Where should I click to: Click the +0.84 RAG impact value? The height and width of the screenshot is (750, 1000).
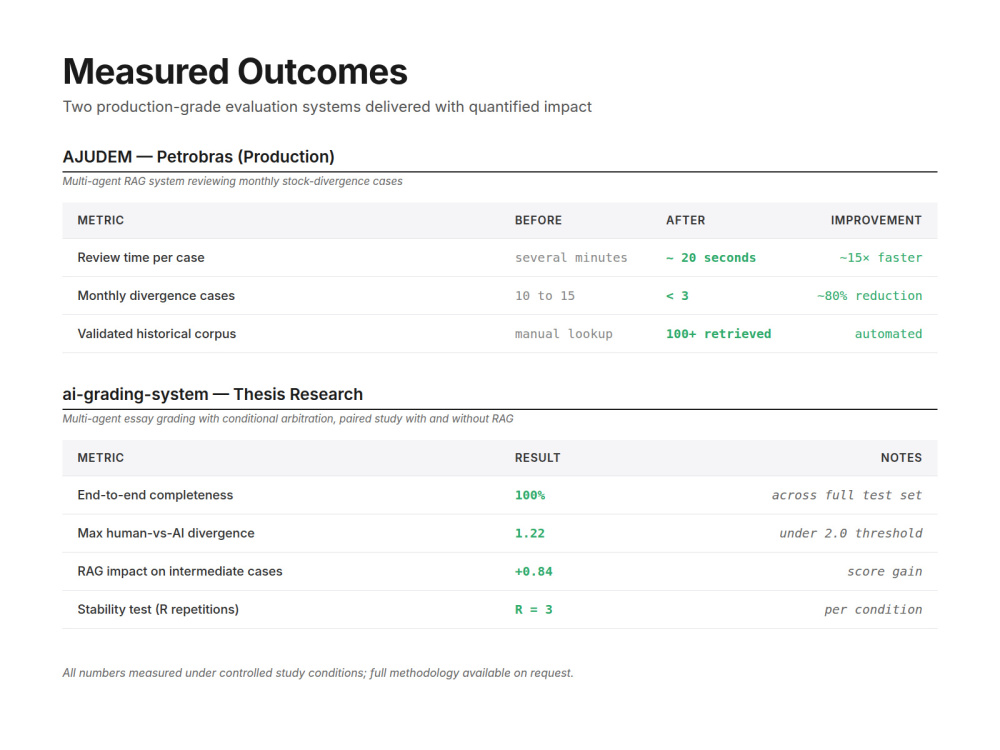(534, 571)
